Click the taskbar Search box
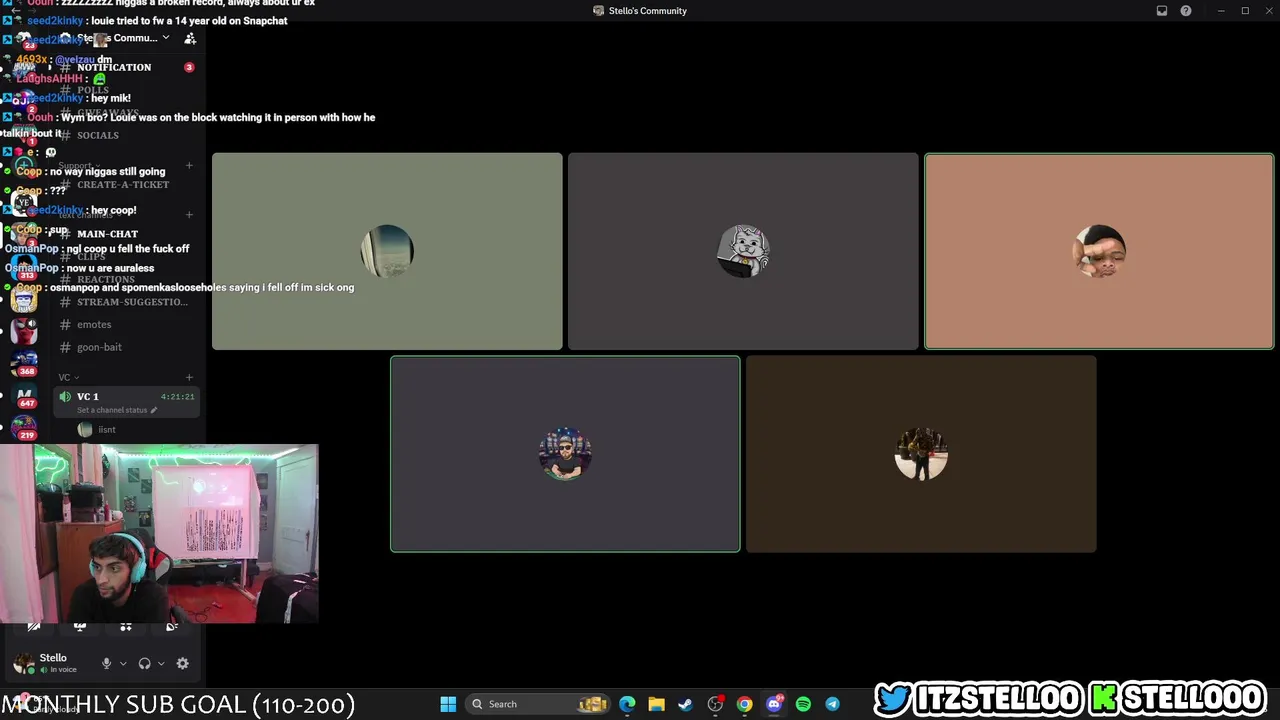This screenshot has width=1280, height=720. point(540,704)
